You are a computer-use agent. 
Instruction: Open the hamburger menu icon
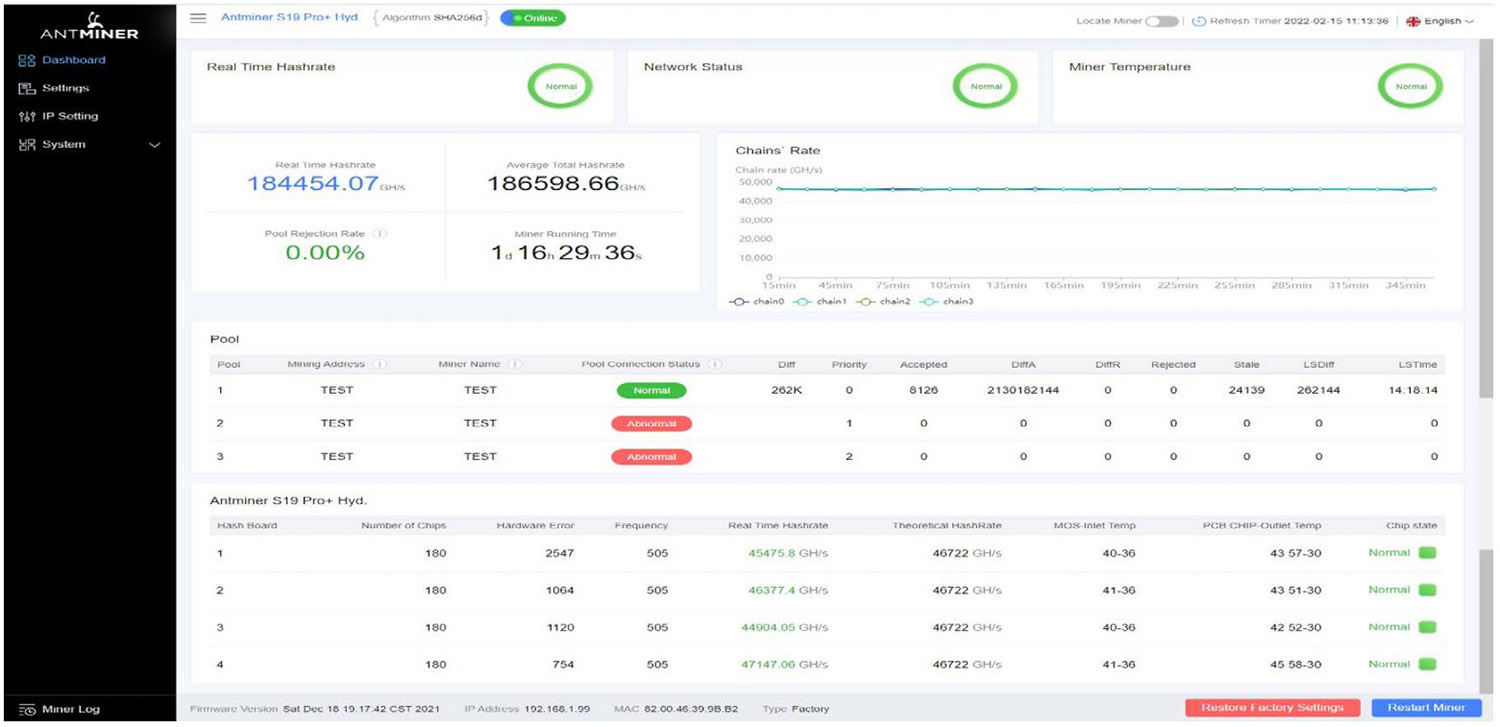point(199,17)
